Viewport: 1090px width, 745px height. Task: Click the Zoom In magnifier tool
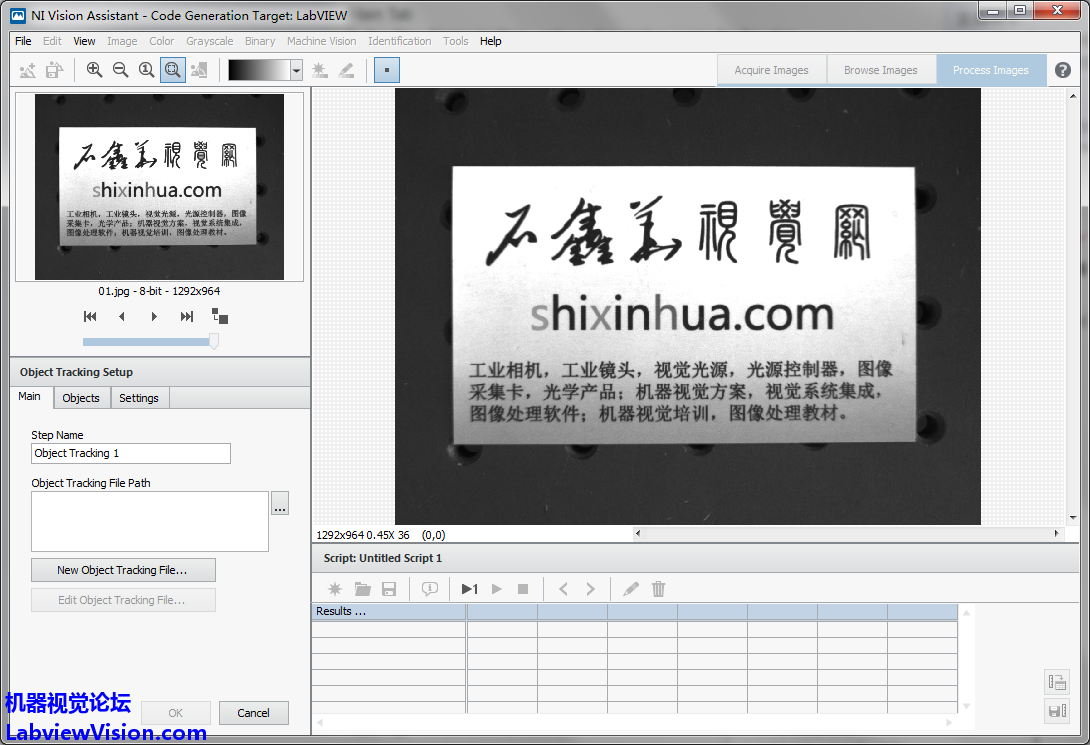pyautogui.click(x=94, y=70)
